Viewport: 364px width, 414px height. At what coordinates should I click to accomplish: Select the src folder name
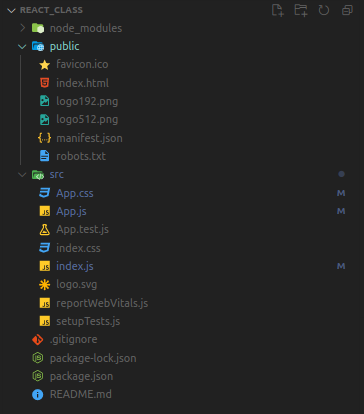57,175
